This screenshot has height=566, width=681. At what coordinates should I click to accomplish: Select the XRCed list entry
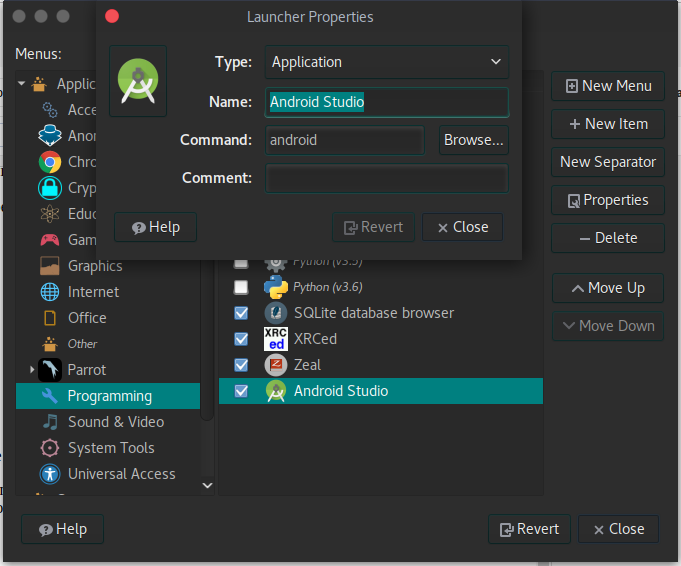pos(381,339)
